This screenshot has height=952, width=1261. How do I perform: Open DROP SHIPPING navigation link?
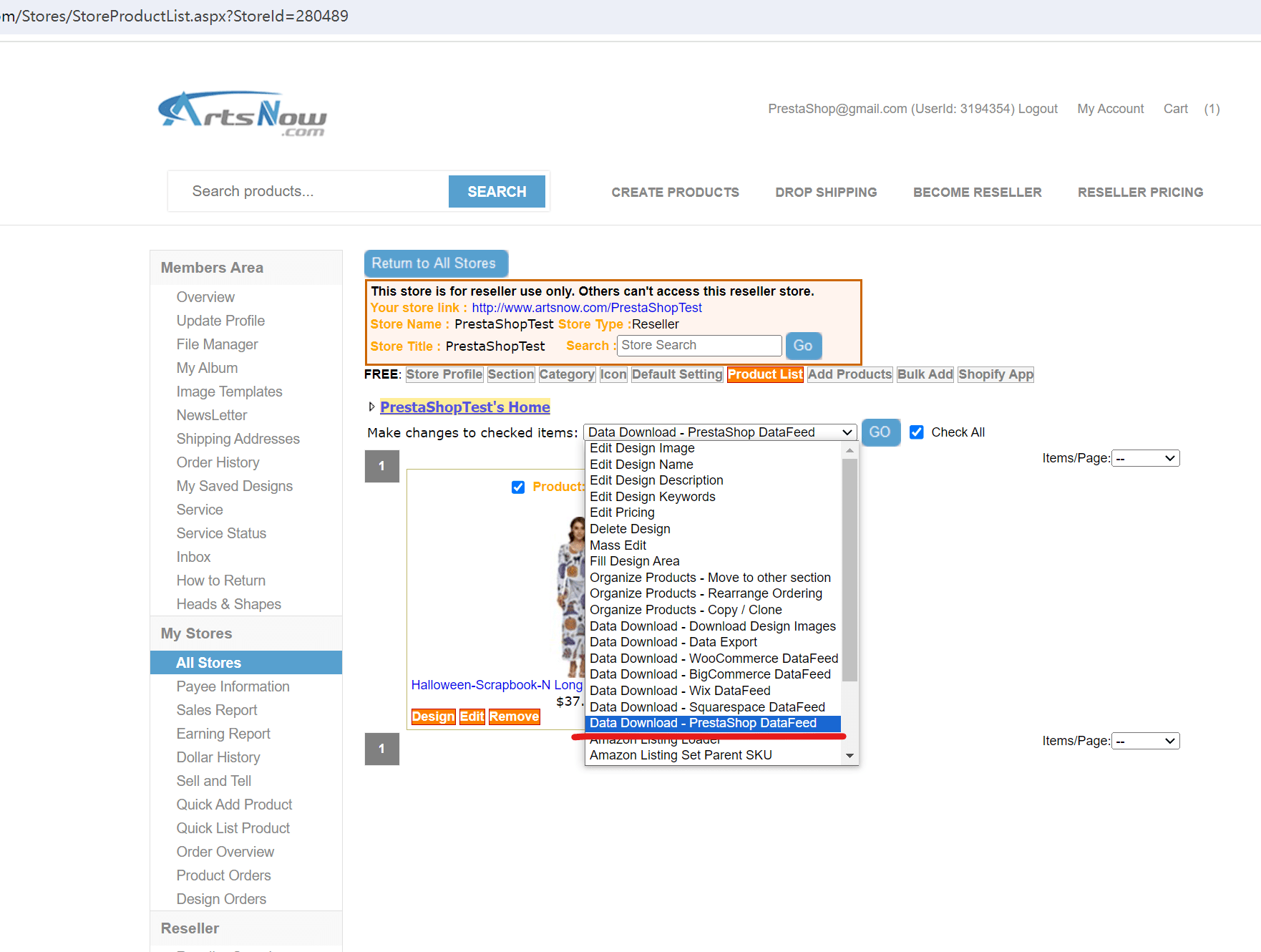(826, 193)
